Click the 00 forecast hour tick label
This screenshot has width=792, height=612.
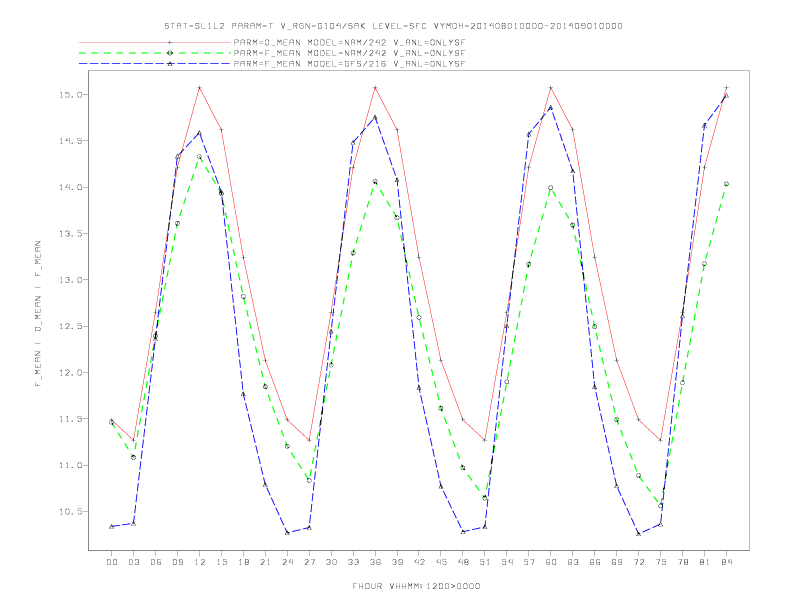(112, 562)
